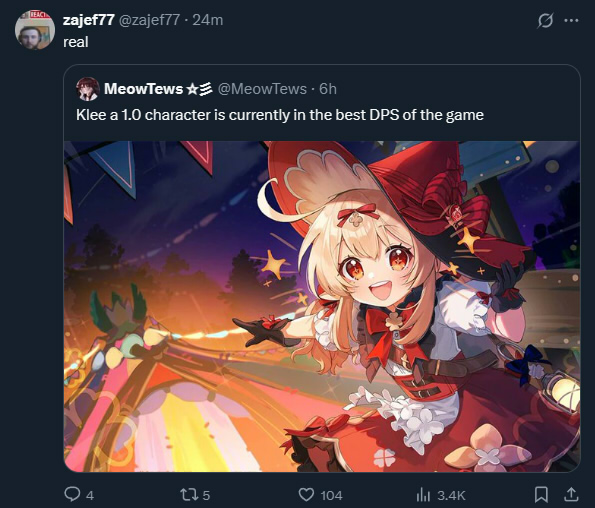Open the quoted post's 6h timestamp
Screen dimensions: 595x508
coord(328,89)
